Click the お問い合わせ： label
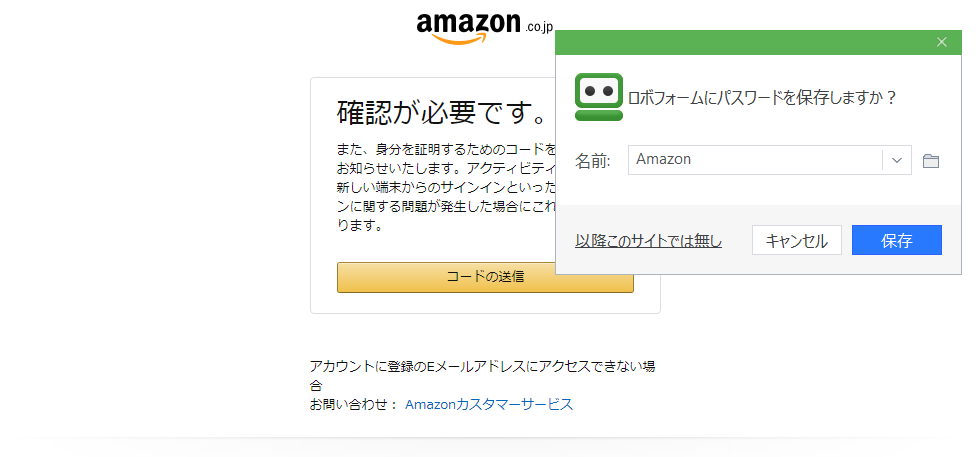This screenshot has width=979, height=457. [353, 404]
